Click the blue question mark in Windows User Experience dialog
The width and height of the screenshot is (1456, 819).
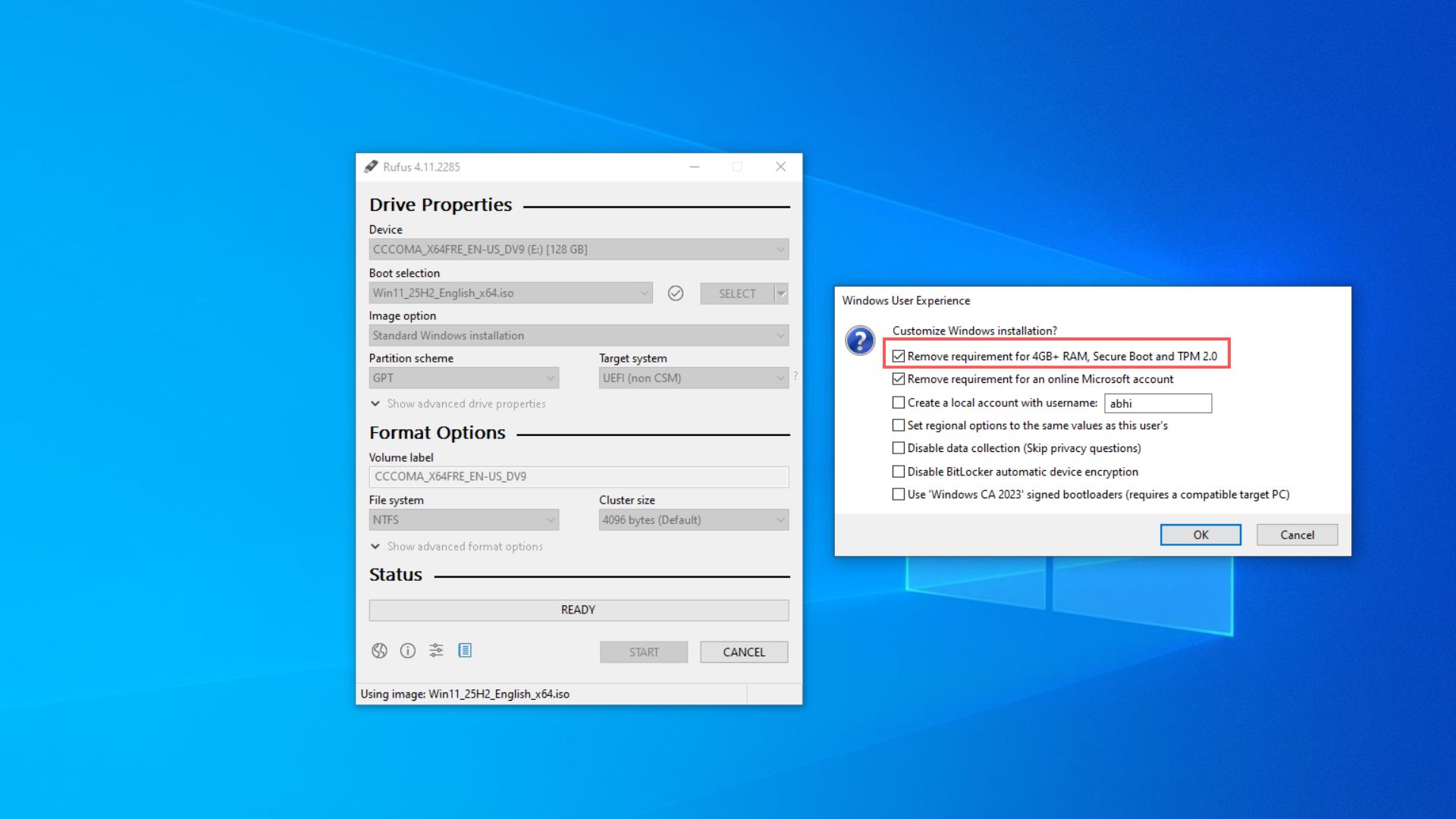pyautogui.click(x=859, y=340)
